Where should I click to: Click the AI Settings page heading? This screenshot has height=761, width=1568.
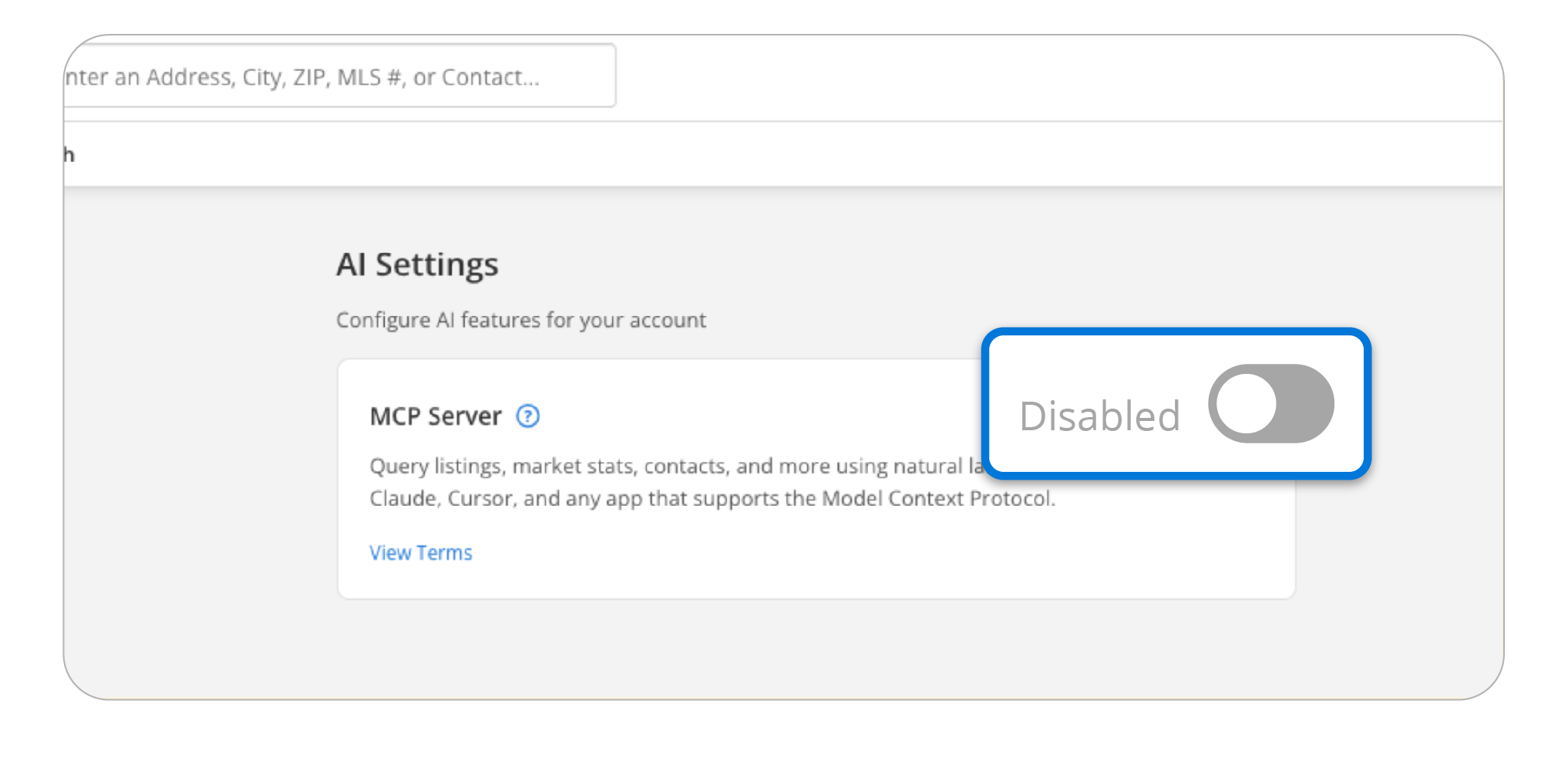coord(417,264)
